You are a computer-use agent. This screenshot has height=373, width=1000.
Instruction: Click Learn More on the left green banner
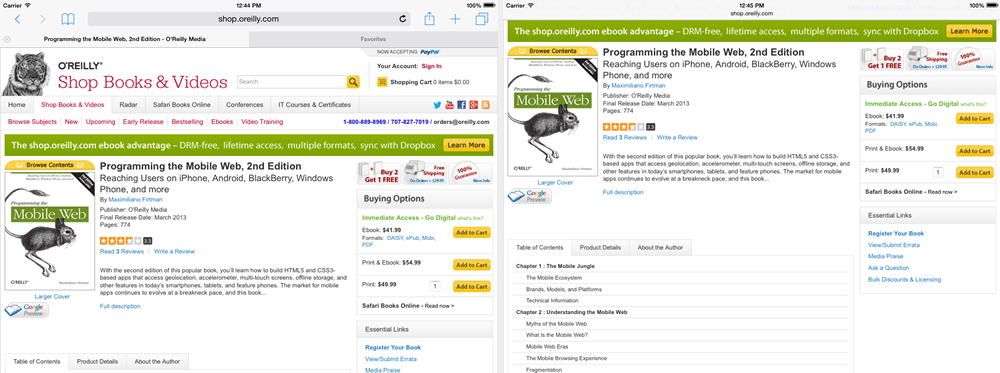point(466,145)
